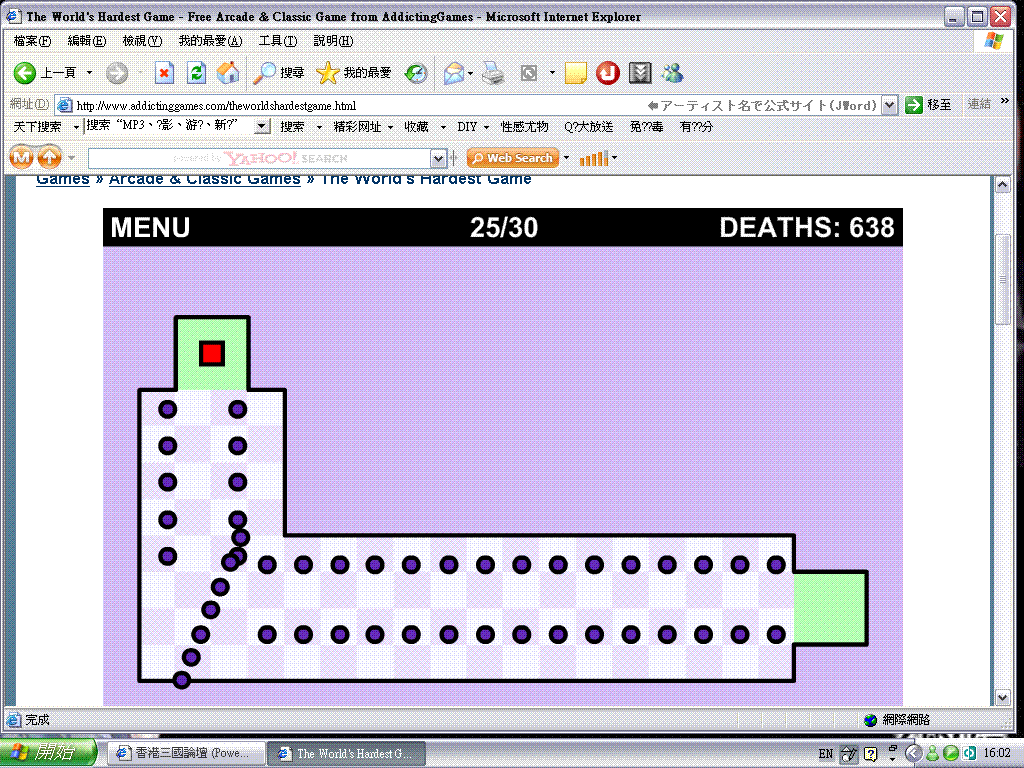This screenshot has width=1024, height=768.
Task: Click the green Go arrow button
Action: (914, 104)
